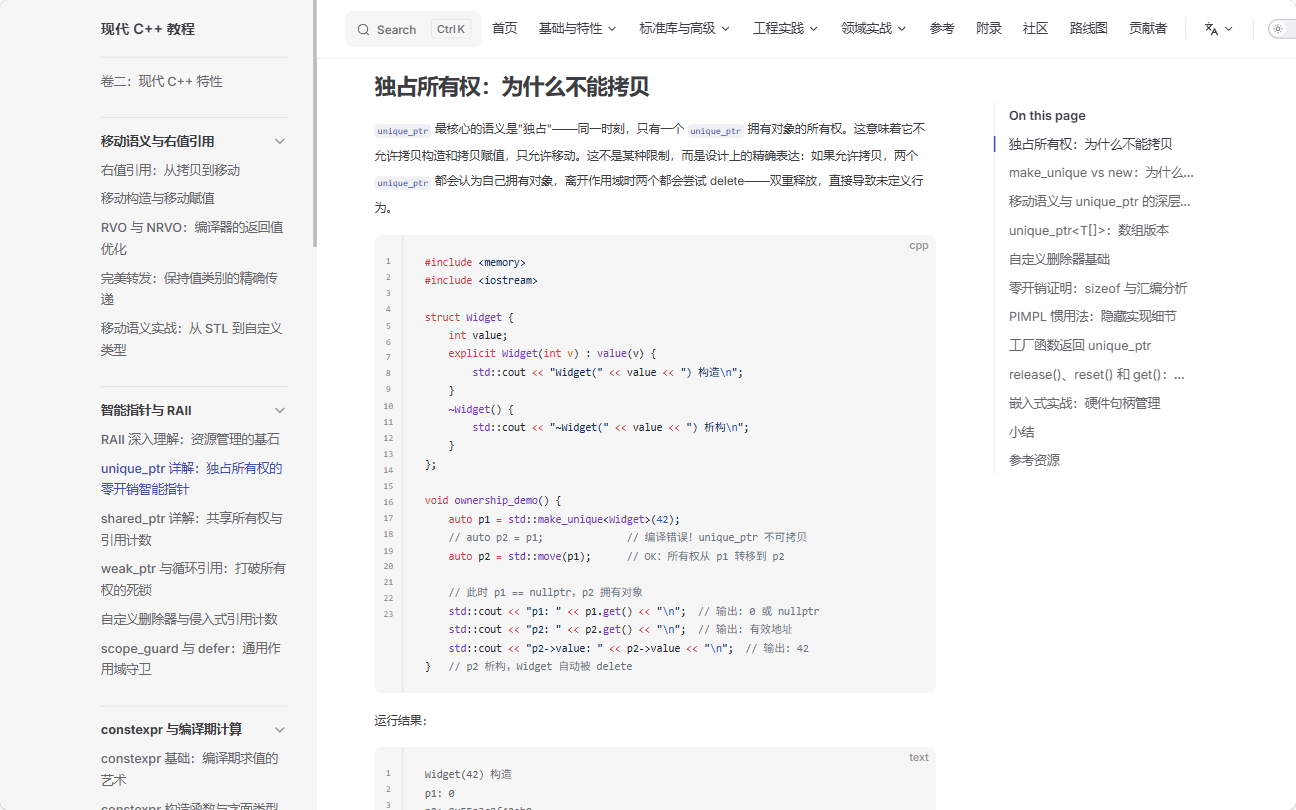Jump to 零开销证明 outline entry
The image size is (1296, 810).
tap(1098, 288)
